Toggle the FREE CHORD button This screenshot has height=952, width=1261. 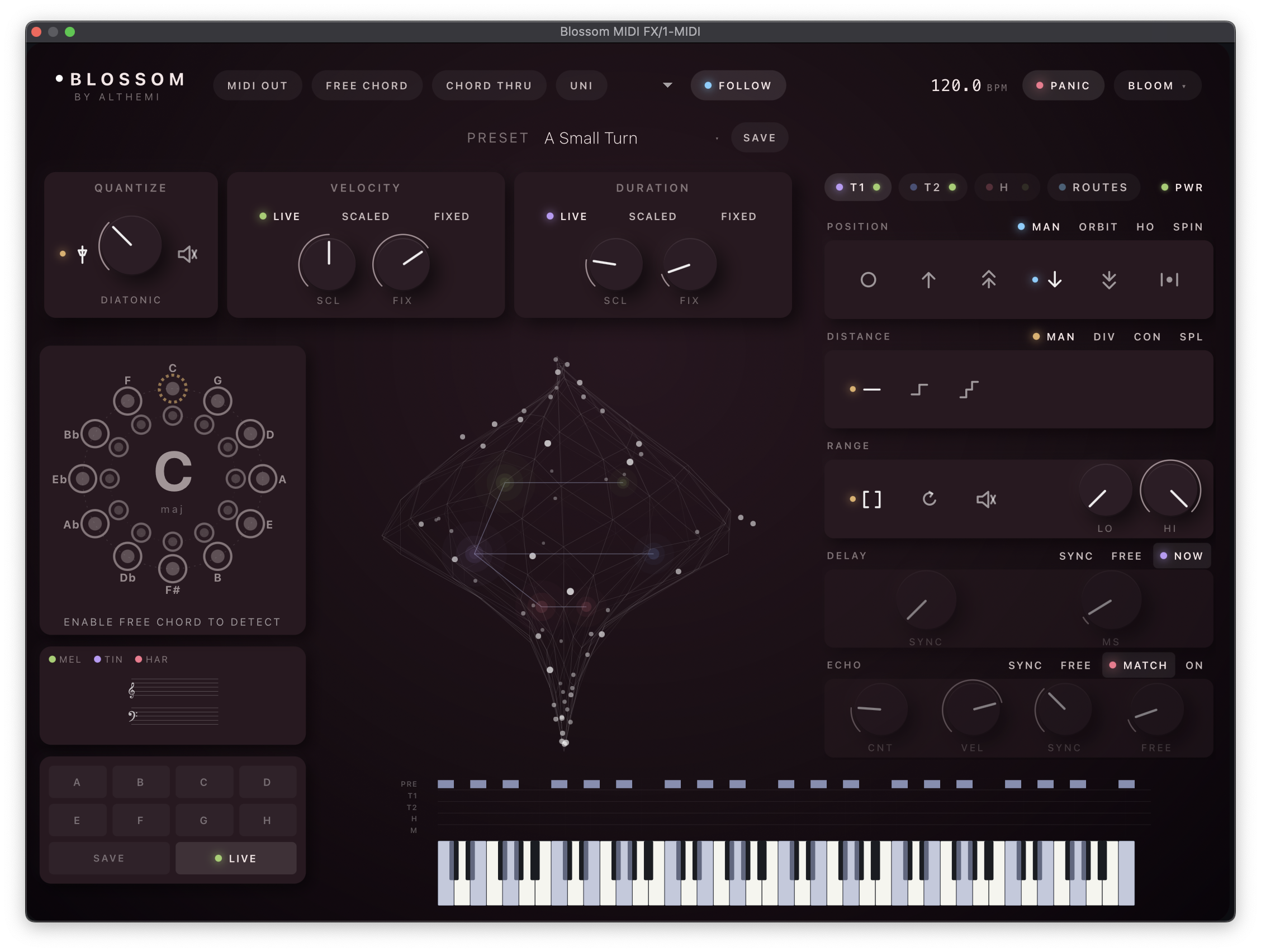(x=367, y=85)
